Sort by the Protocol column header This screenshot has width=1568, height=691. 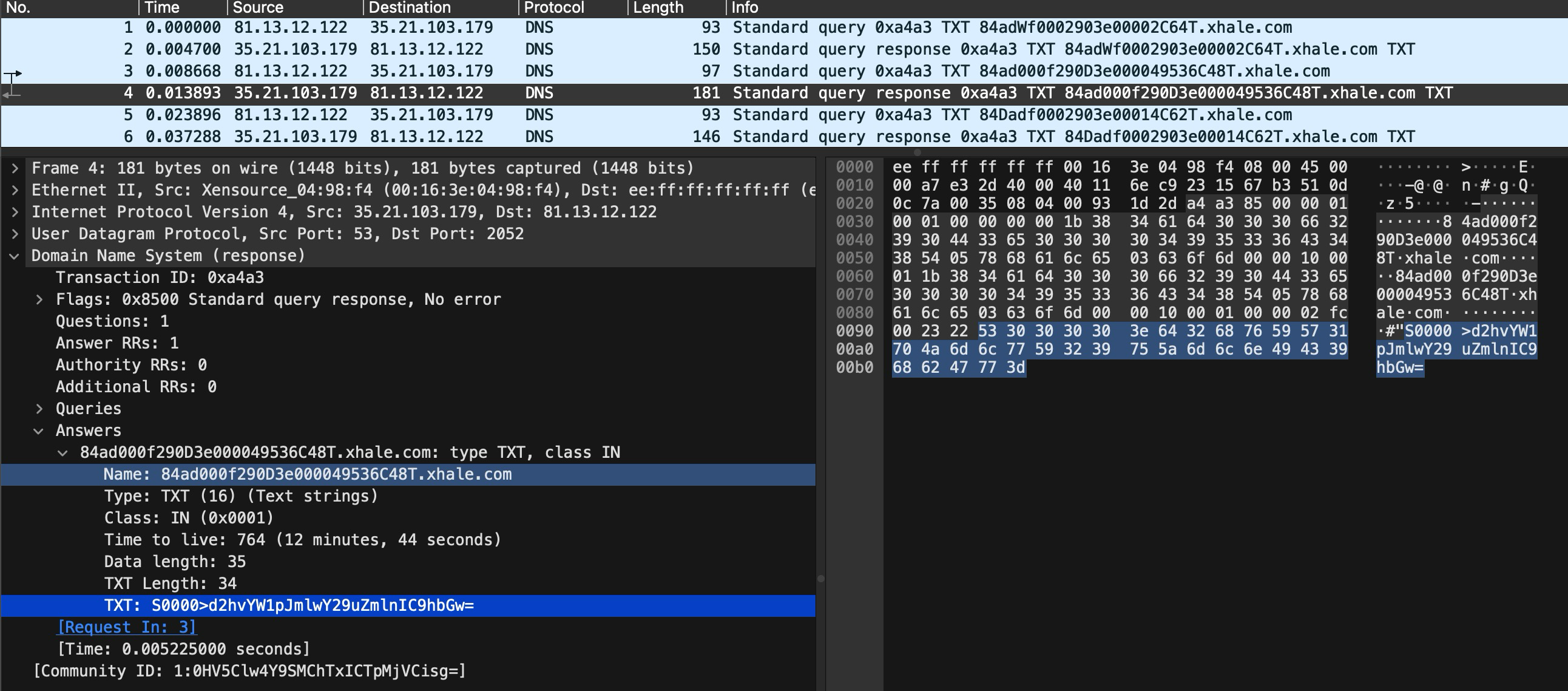coord(573,8)
